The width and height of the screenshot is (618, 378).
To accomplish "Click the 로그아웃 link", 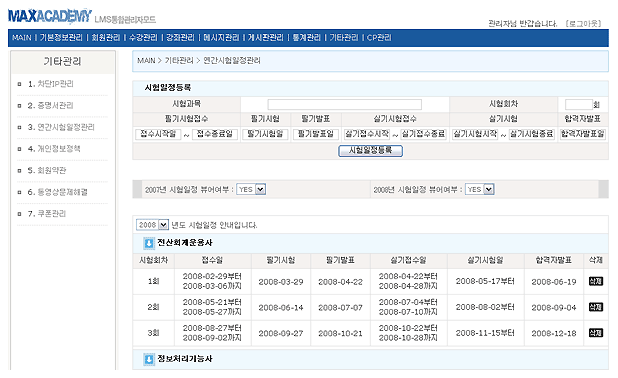I will [x=584, y=24].
